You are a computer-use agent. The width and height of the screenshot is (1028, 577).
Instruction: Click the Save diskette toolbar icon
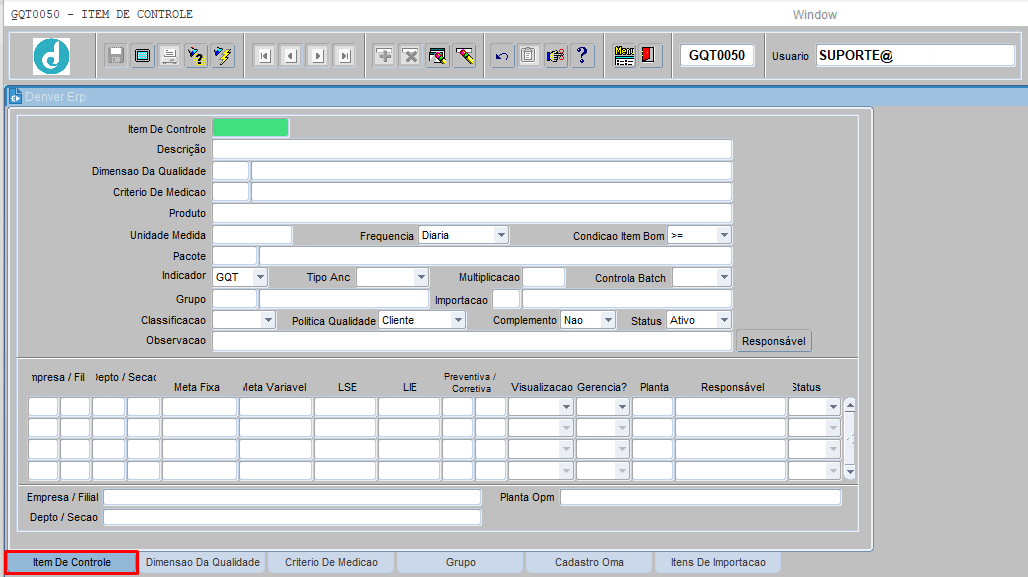click(x=116, y=56)
